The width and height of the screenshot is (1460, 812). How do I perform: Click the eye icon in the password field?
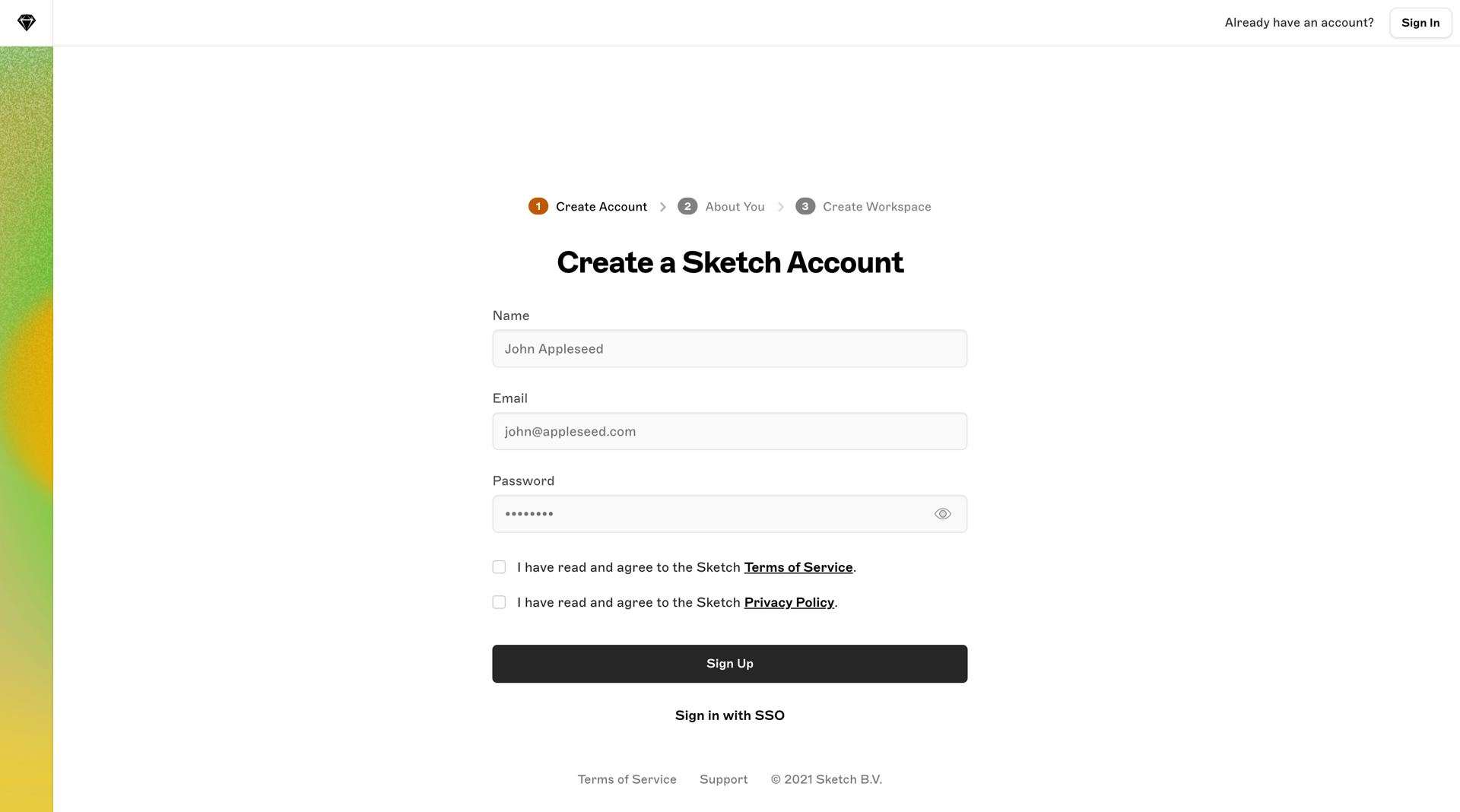coord(942,513)
